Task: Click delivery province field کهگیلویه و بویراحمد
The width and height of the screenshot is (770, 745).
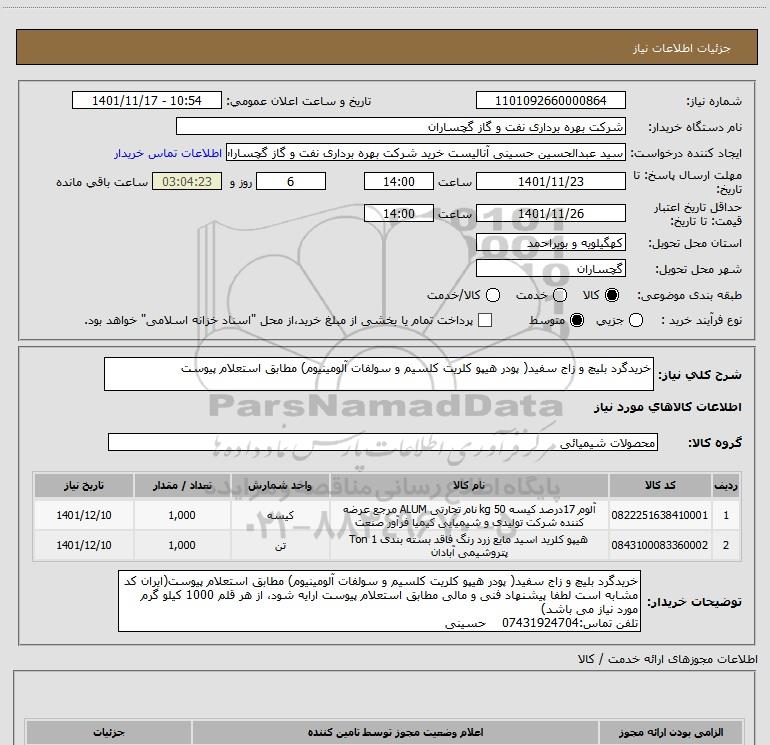Action: point(550,243)
